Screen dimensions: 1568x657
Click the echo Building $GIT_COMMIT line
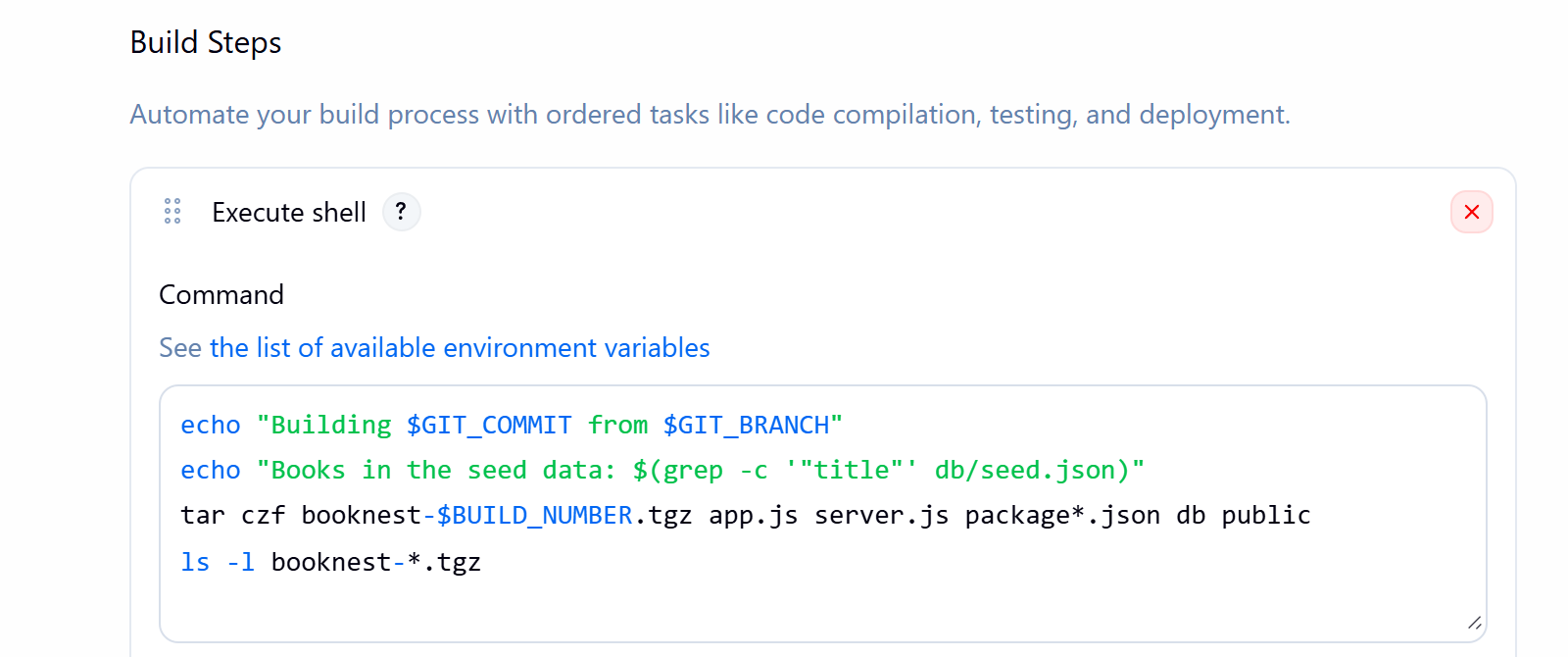tap(512, 426)
